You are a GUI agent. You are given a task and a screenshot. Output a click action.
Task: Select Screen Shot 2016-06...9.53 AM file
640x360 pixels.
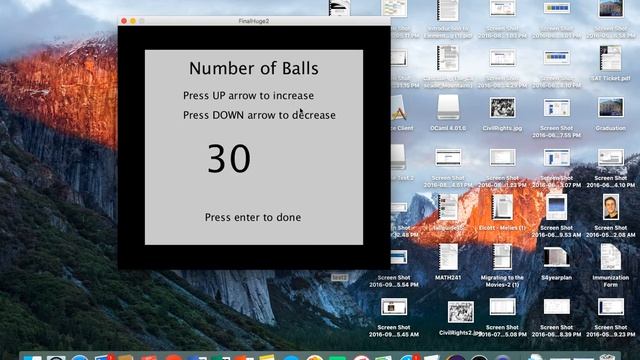pos(556,207)
